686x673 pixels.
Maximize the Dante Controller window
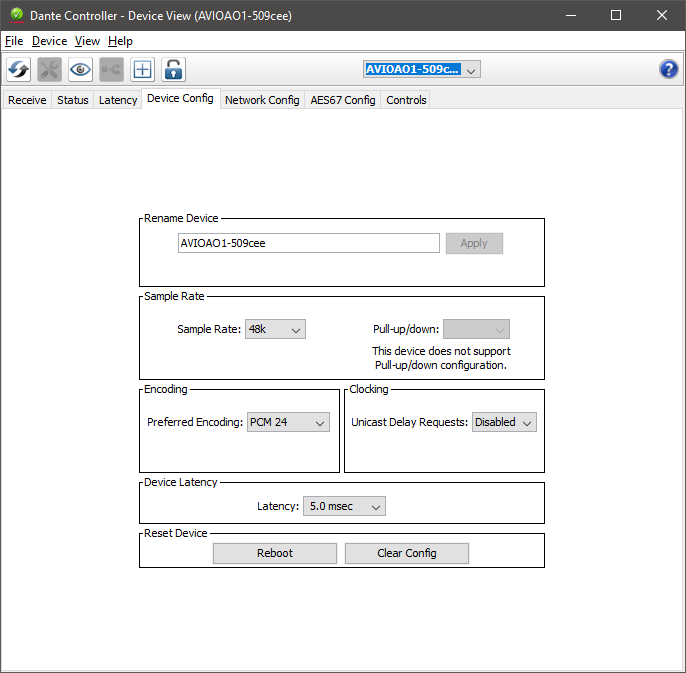click(616, 15)
